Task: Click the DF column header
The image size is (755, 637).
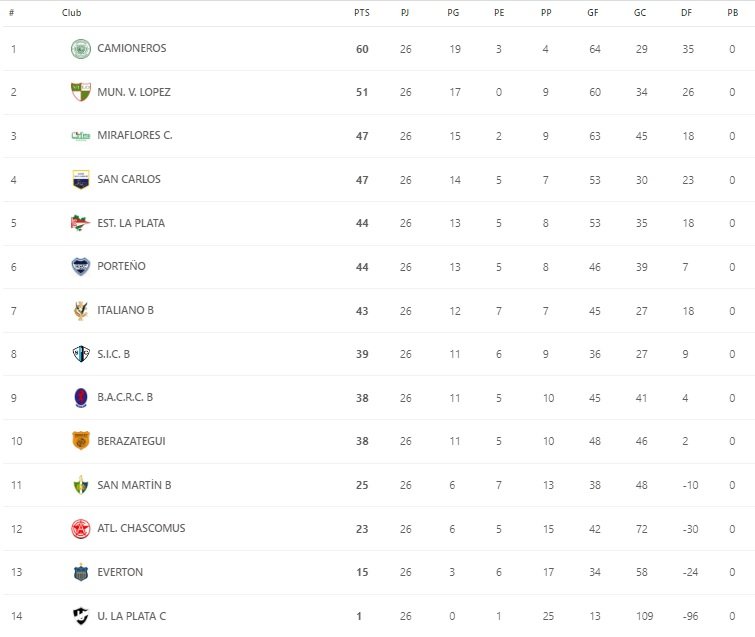Action: coord(687,13)
